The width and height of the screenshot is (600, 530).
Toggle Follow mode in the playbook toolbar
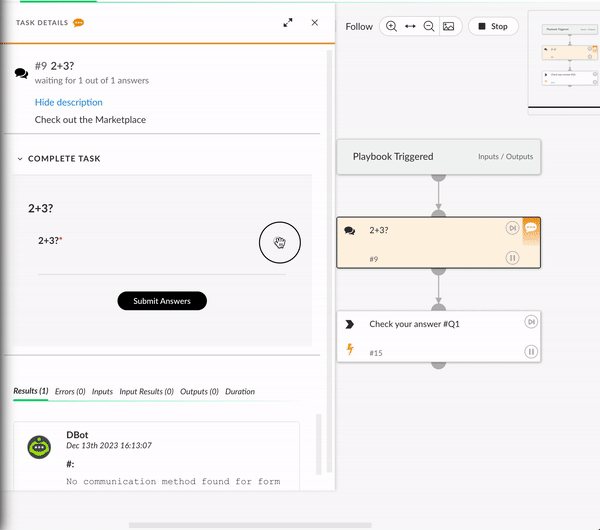click(x=359, y=27)
